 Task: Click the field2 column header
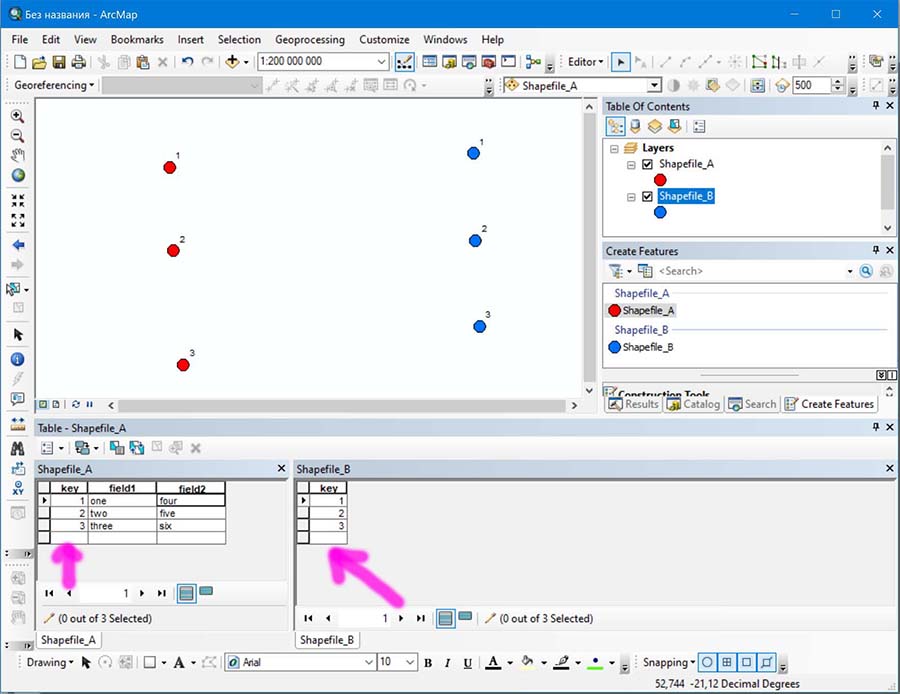coord(191,488)
